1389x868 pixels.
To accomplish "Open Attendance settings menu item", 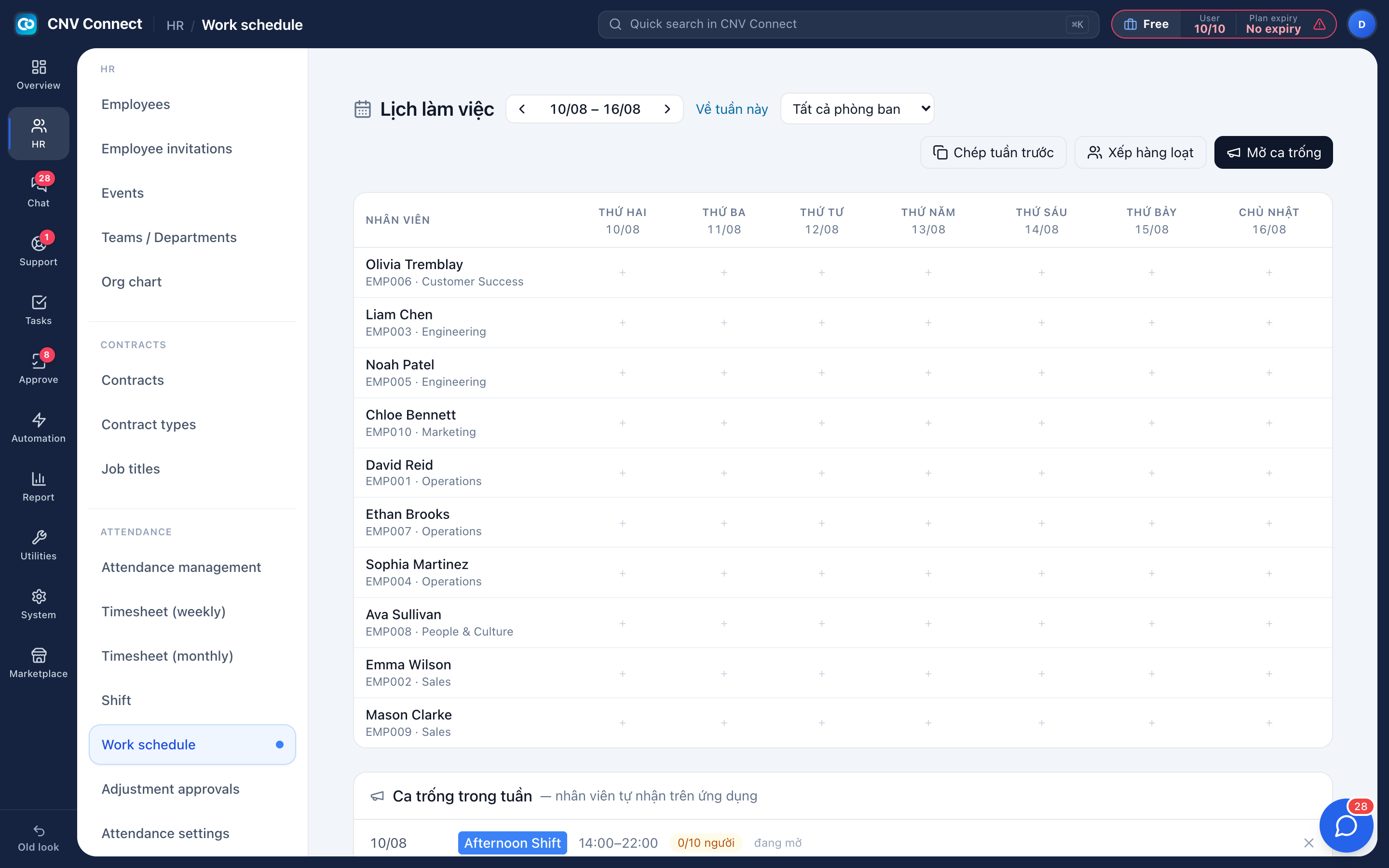I will pyautogui.click(x=192, y=833).
